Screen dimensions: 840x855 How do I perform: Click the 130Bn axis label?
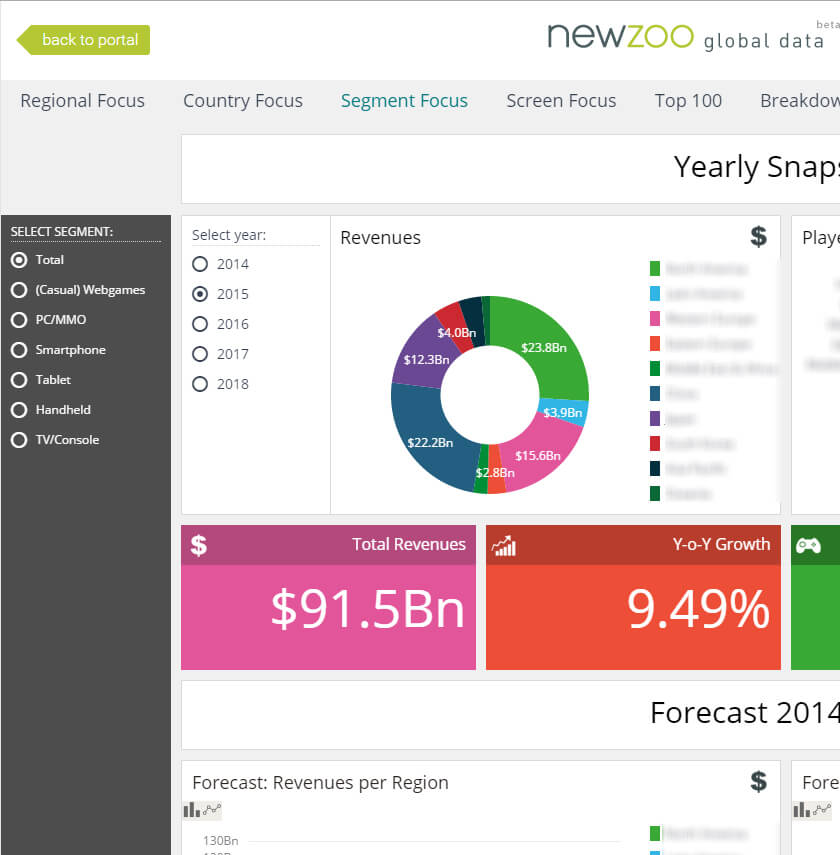(x=220, y=840)
